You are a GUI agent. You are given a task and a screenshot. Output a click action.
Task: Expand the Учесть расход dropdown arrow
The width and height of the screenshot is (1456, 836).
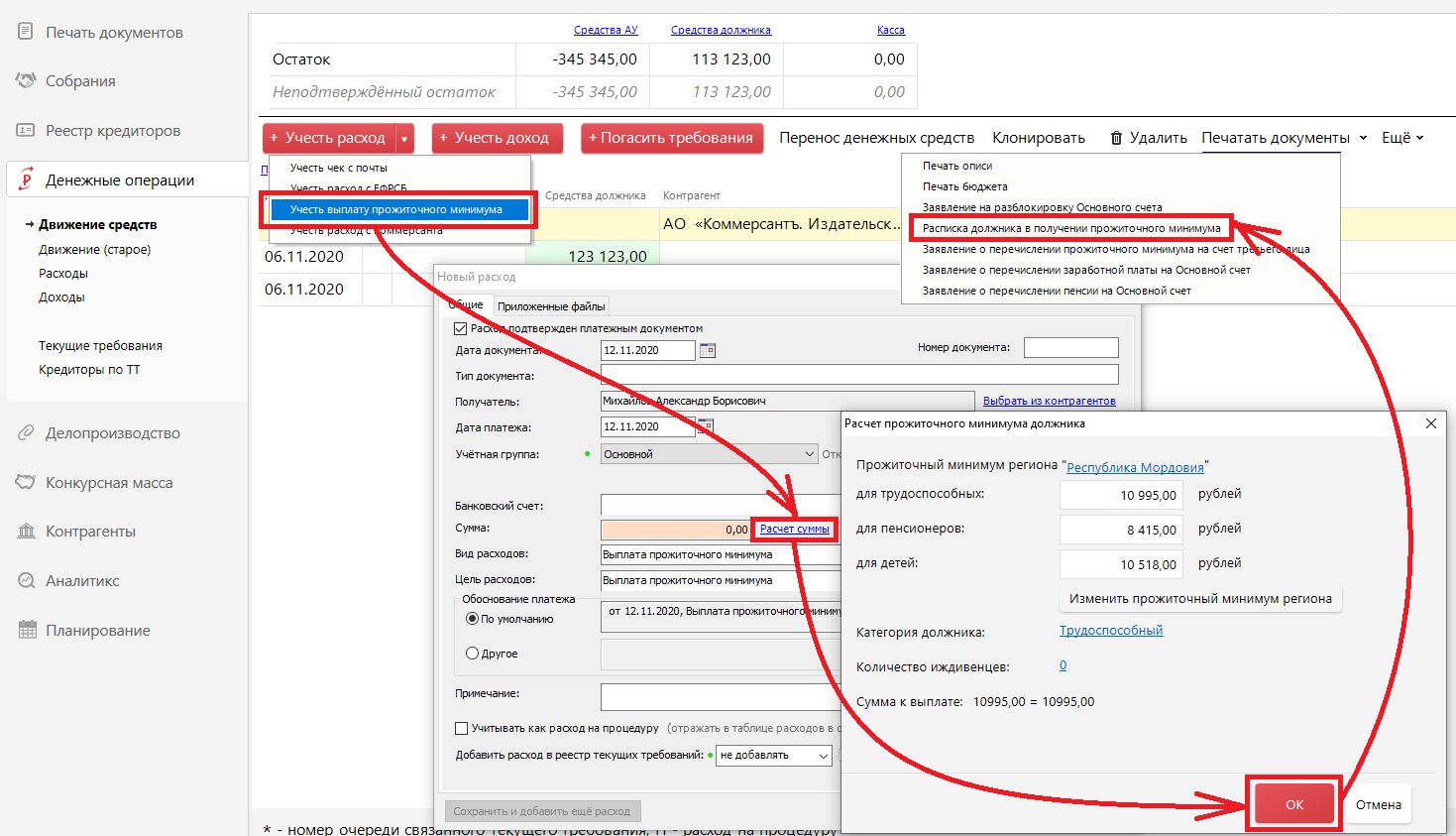tap(404, 139)
